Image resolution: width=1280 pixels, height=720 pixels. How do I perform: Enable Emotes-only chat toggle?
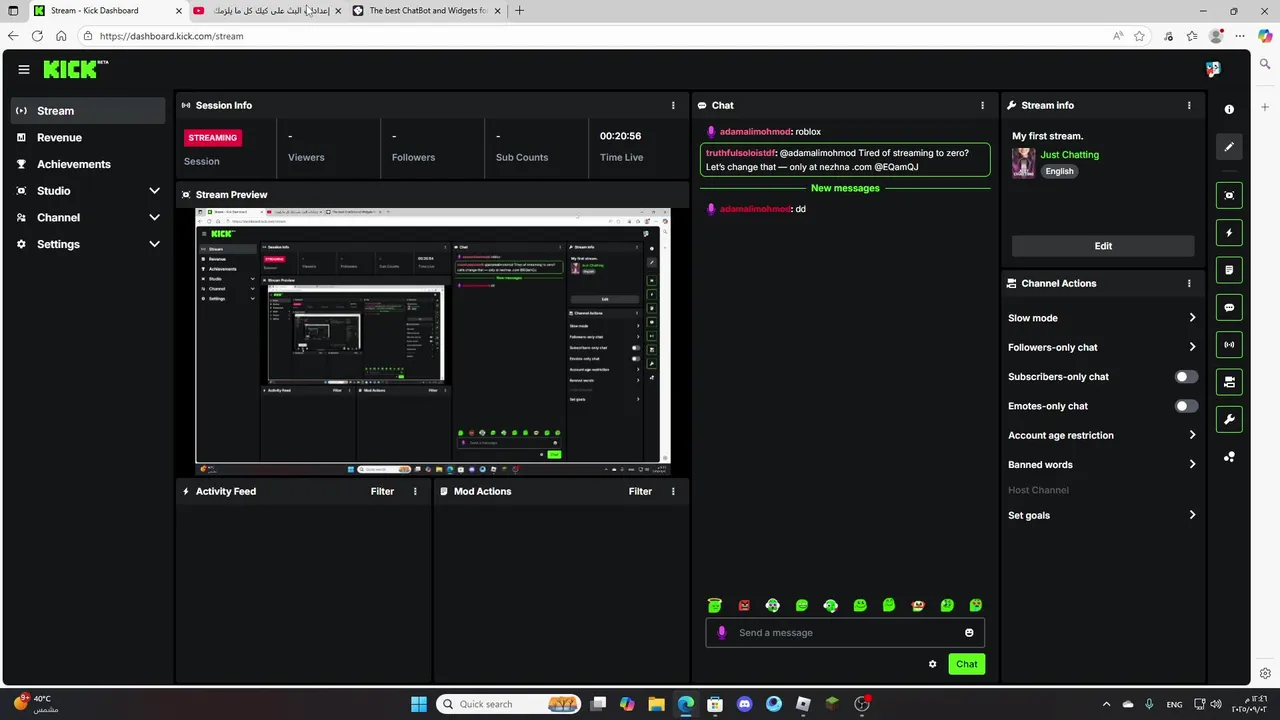pos(1186,406)
